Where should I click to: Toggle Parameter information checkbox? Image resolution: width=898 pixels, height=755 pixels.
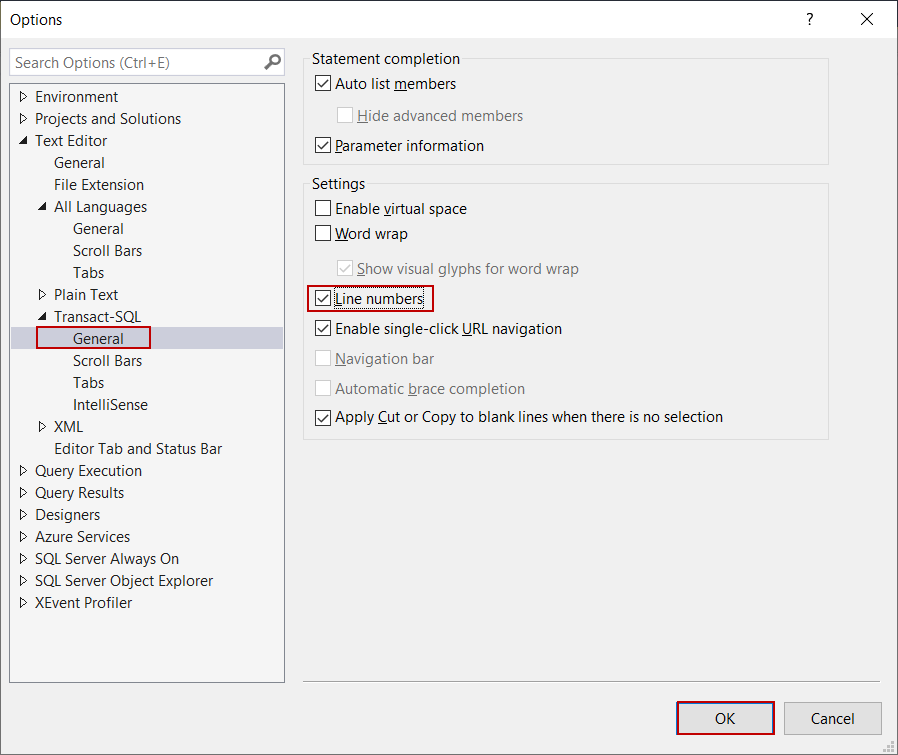click(x=323, y=146)
